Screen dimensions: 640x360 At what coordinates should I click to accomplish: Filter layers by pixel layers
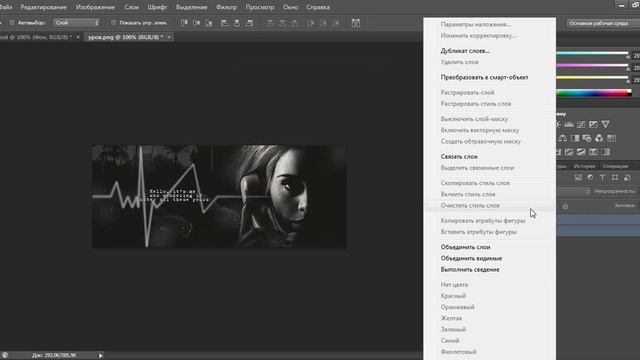[578, 178]
